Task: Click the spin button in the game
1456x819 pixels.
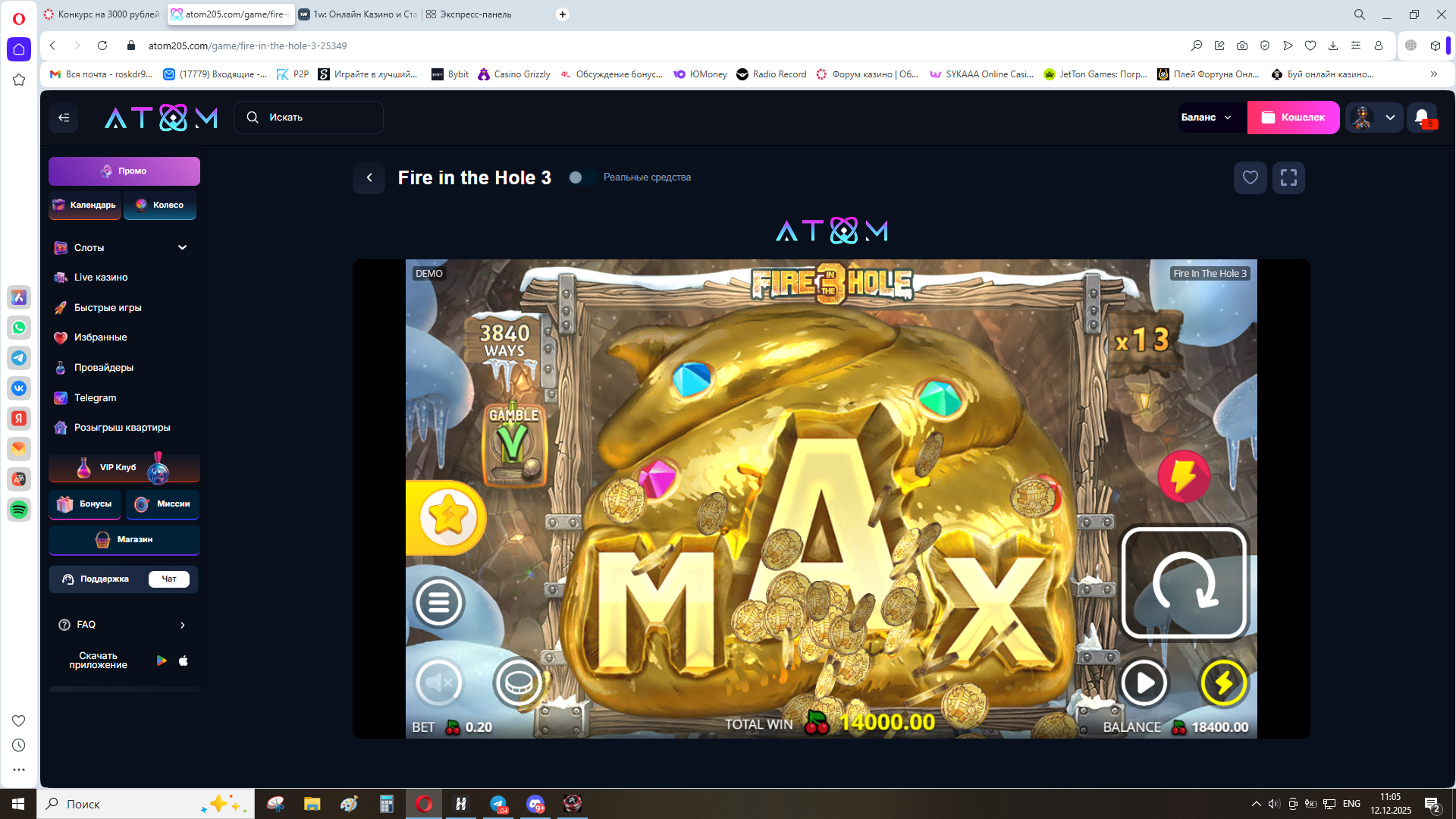Action: point(1184,582)
